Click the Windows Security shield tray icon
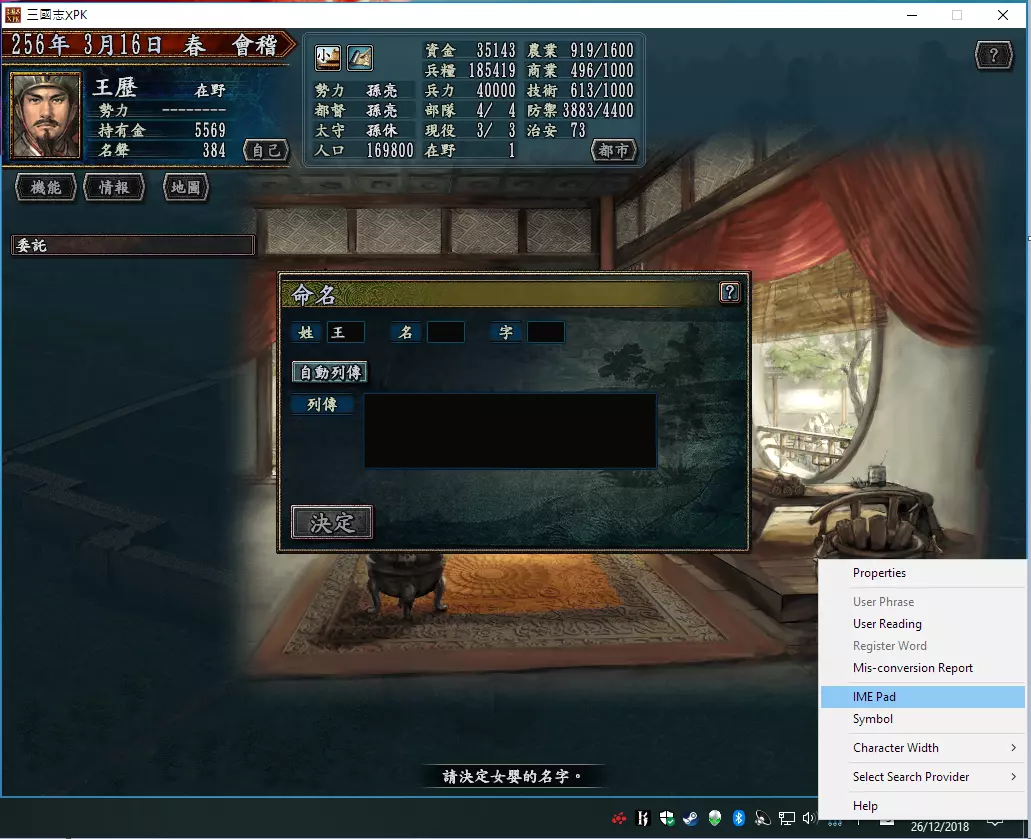Image resolution: width=1031 pixels, height=839 pixels. 667,818
